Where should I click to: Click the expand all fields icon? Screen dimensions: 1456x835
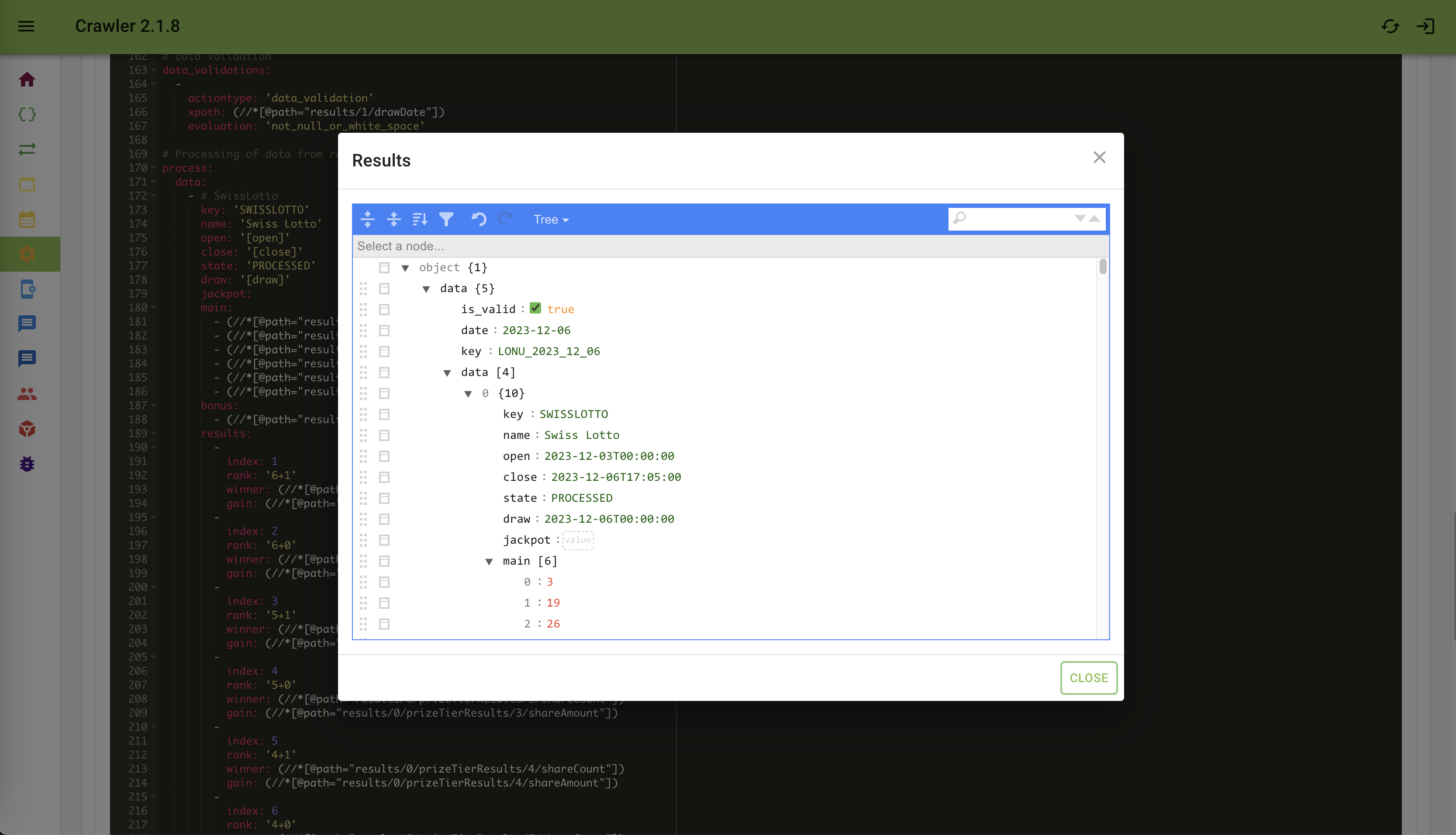(x=368, y=219)
